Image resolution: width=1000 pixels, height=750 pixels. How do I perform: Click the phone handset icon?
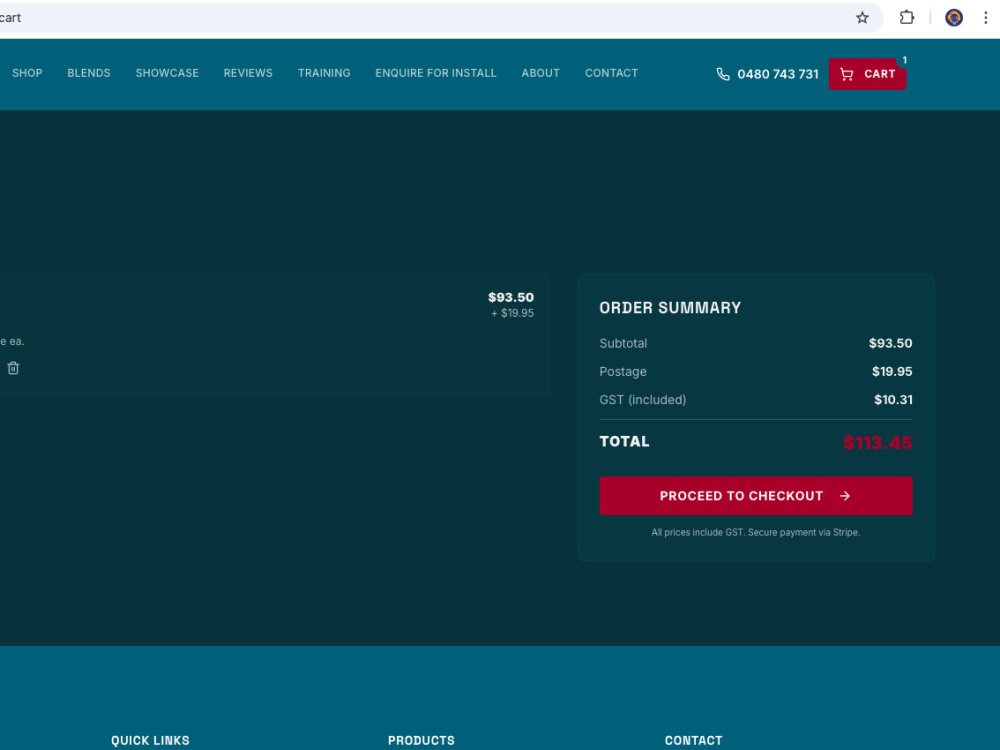pyautogui.click(x=723, y=74)
